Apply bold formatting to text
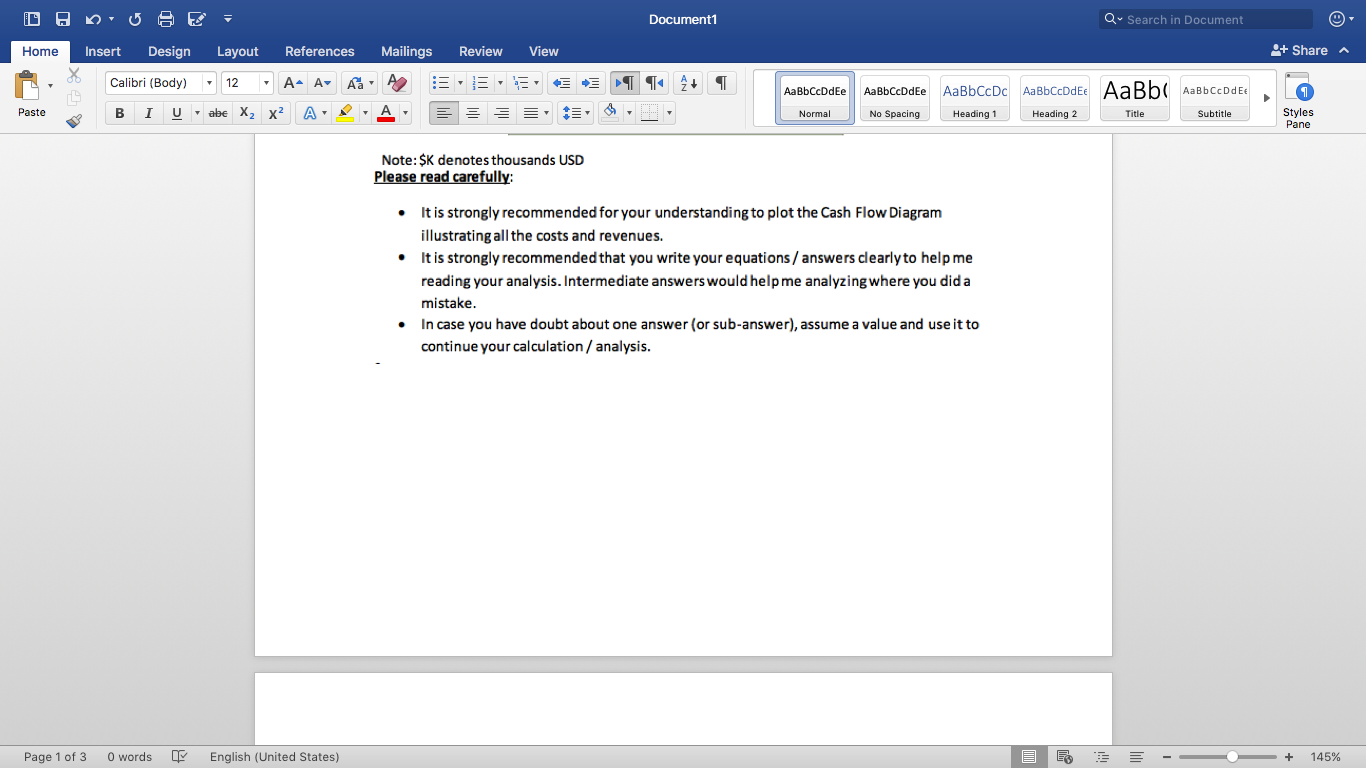Screen dimensions: 1366x768 click(119, 113)
